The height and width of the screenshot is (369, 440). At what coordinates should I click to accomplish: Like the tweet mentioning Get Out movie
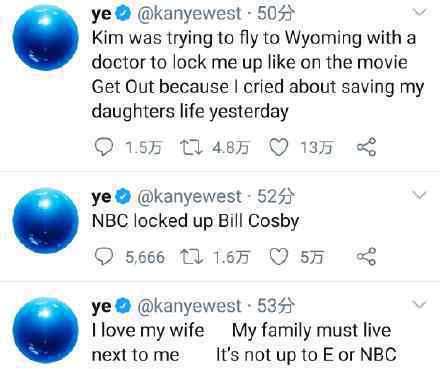click(278, 147)
